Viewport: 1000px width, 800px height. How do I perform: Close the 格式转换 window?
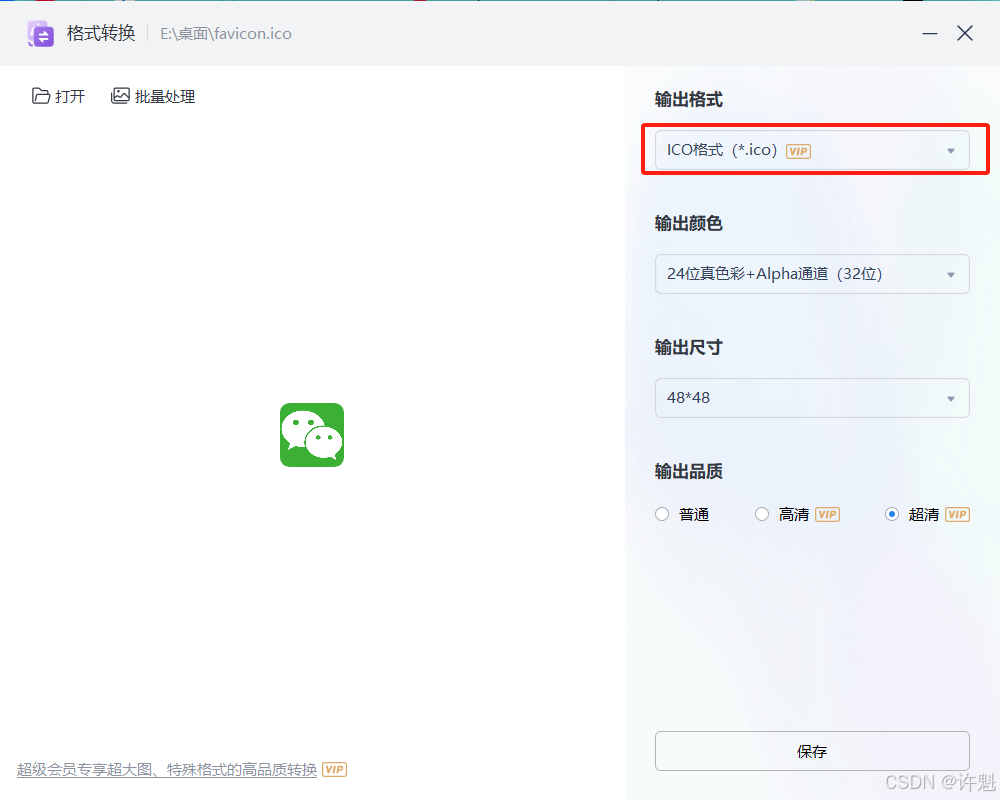[965, 33]
